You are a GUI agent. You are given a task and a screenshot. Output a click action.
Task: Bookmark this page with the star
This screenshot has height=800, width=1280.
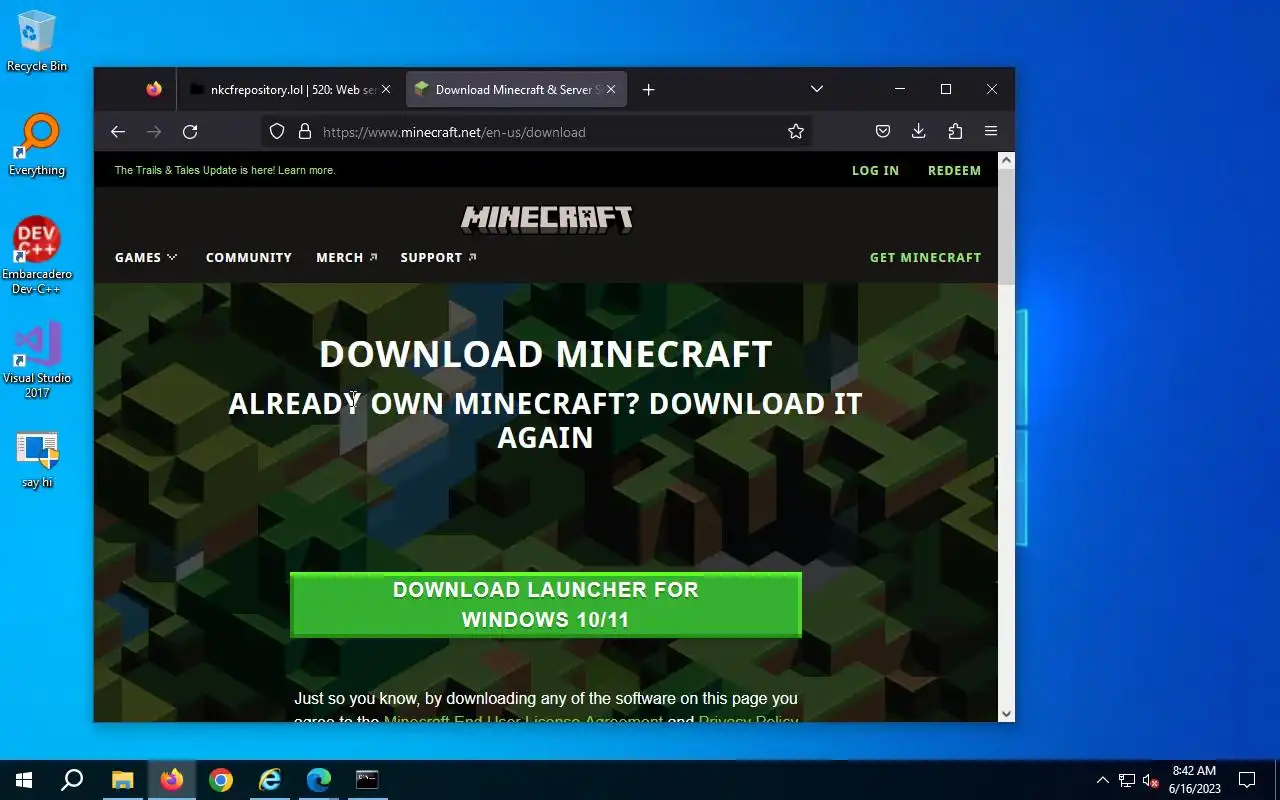(796, 132)
